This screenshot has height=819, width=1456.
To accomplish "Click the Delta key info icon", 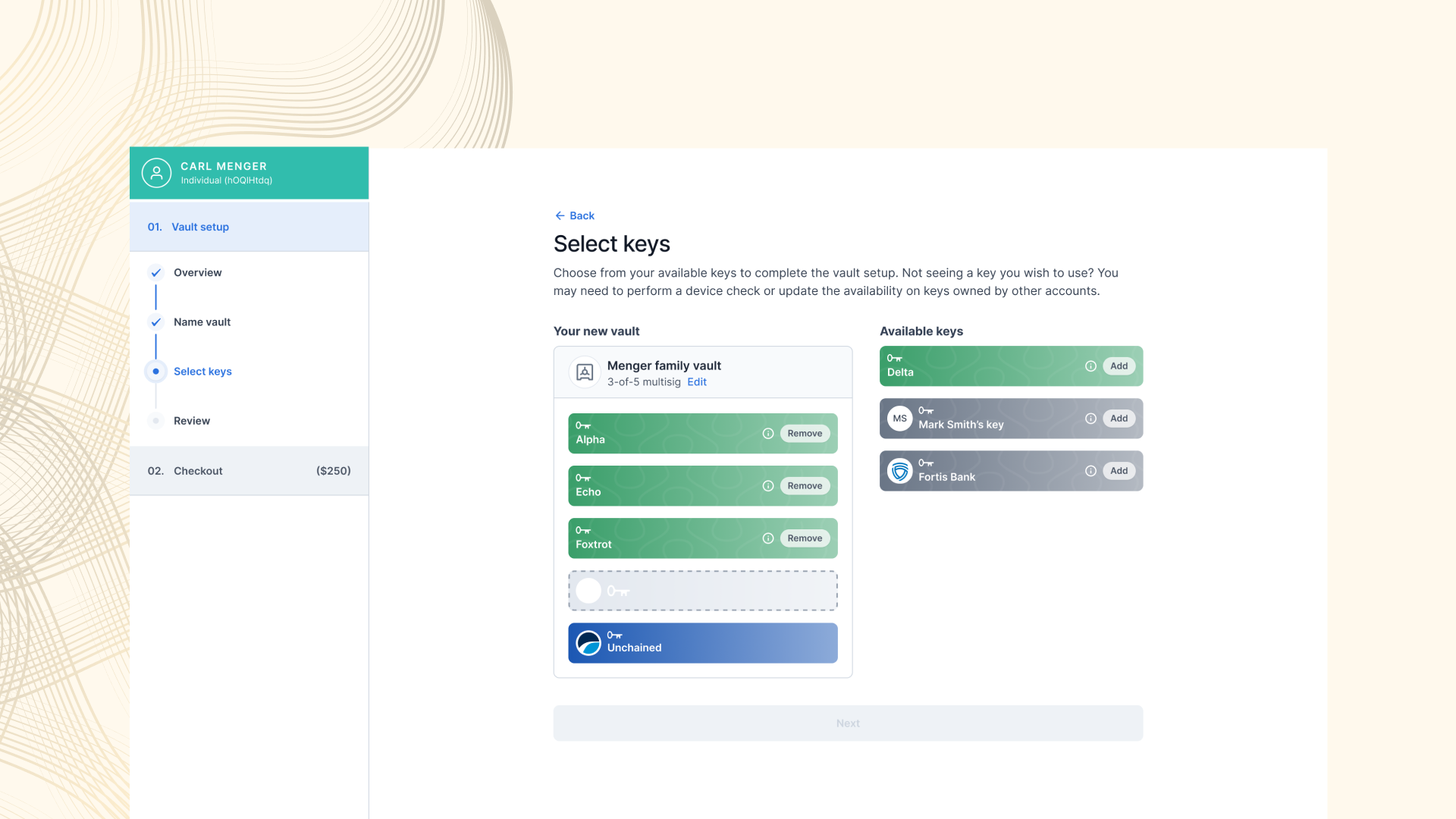I will tap(1090, 366).
